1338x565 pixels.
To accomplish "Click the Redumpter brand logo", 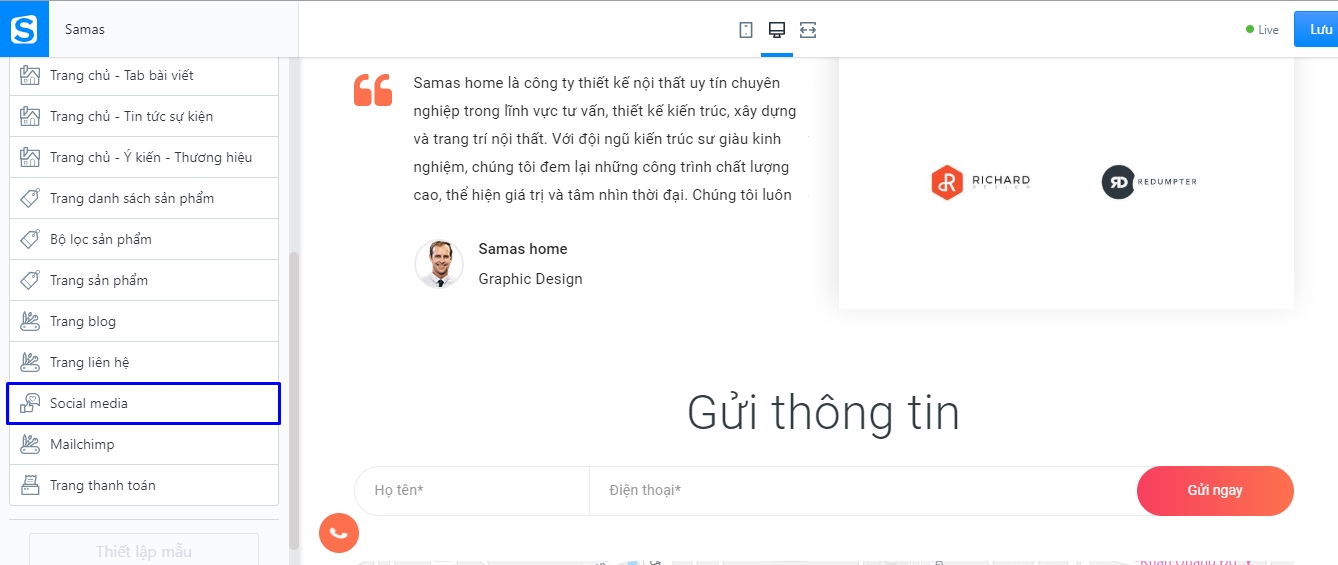I will tap(1149, 182).
